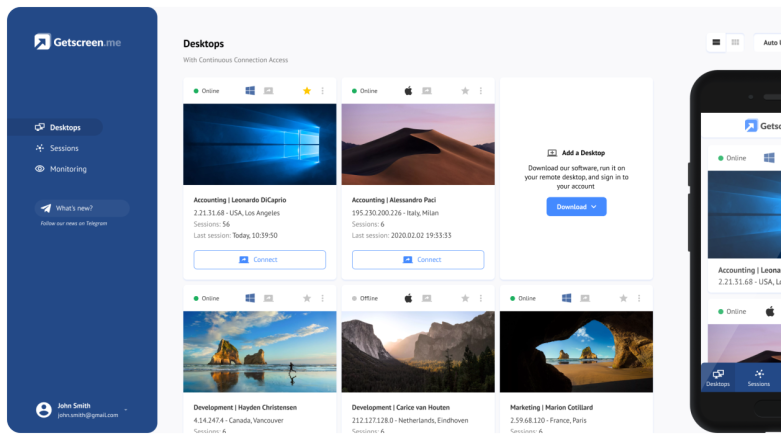This screenshot has width=781, height=440.
Task: Click screen icon on Alessandro Paci card
Action: 427,91
